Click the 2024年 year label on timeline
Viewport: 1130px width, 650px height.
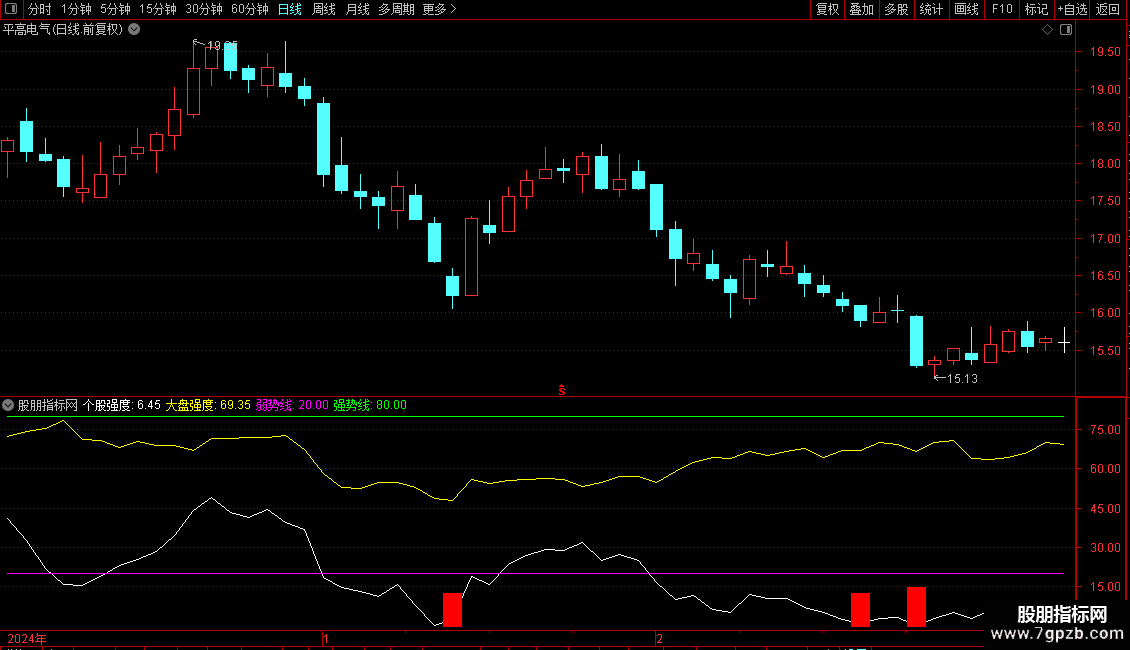pos(27,638)
